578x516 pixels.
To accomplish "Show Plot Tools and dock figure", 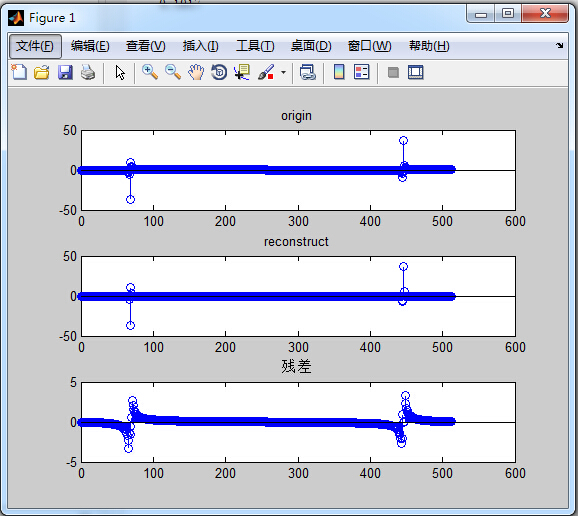I will tap(416, 72).
